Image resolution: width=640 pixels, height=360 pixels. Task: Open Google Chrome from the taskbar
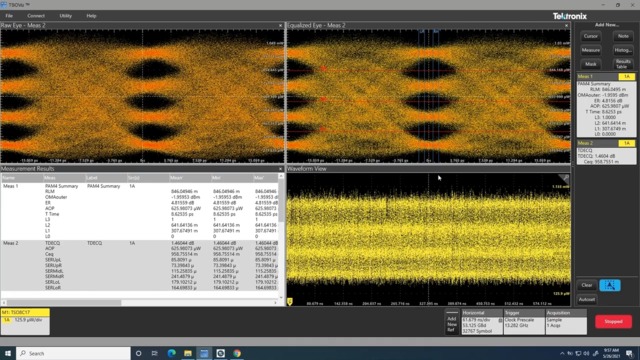[237, 353]
